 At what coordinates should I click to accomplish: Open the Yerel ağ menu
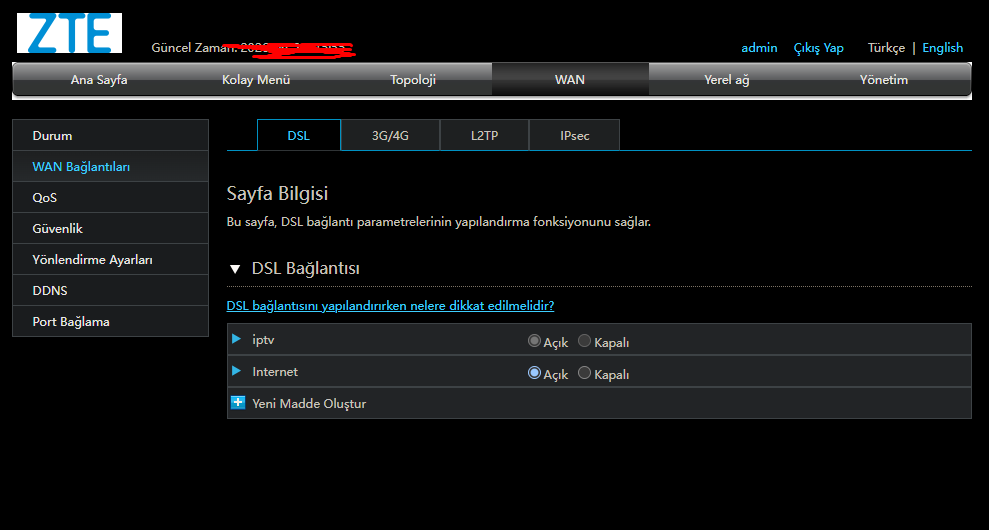(727, 80)
